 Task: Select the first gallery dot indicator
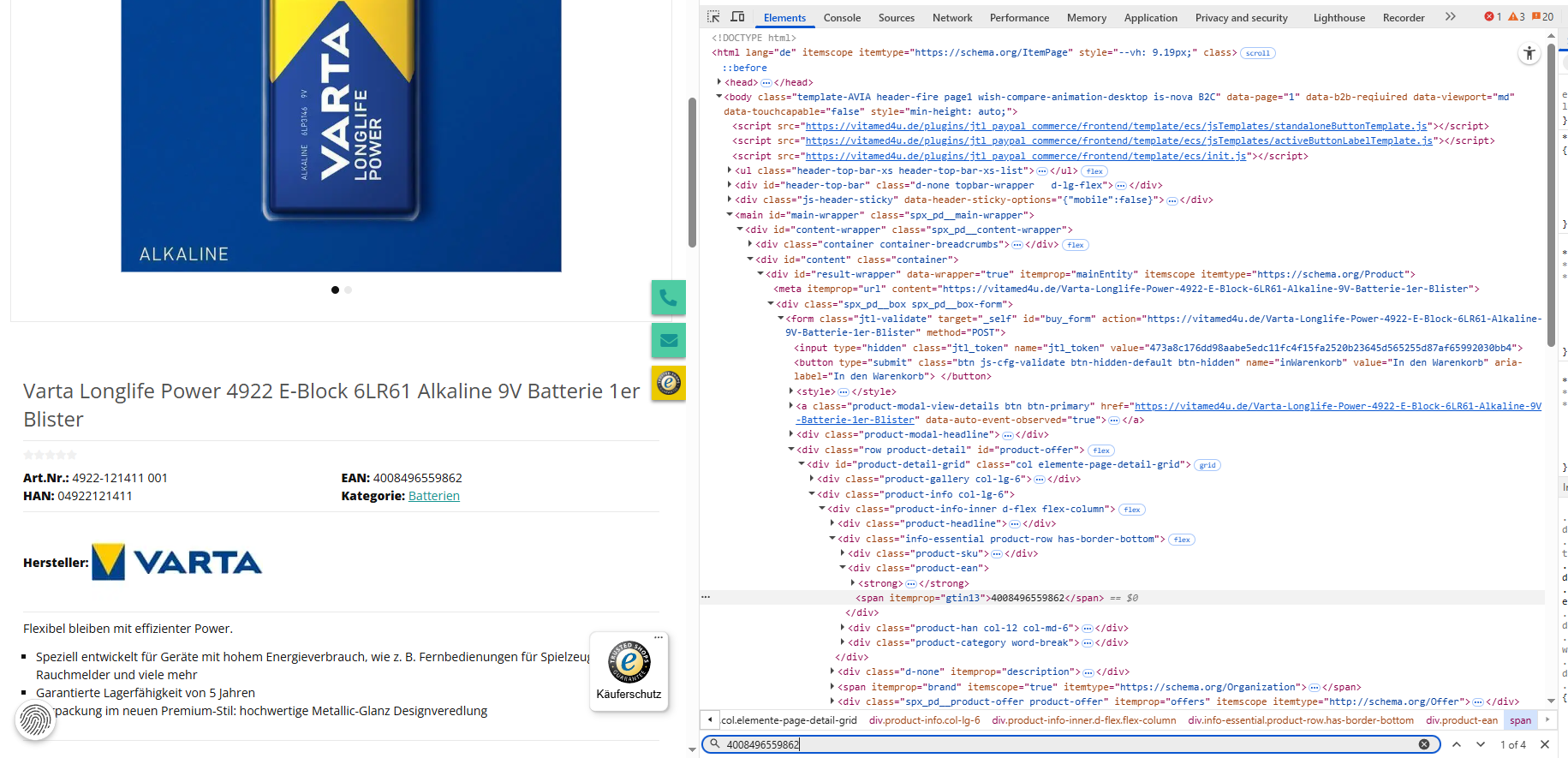pos(335,289)
